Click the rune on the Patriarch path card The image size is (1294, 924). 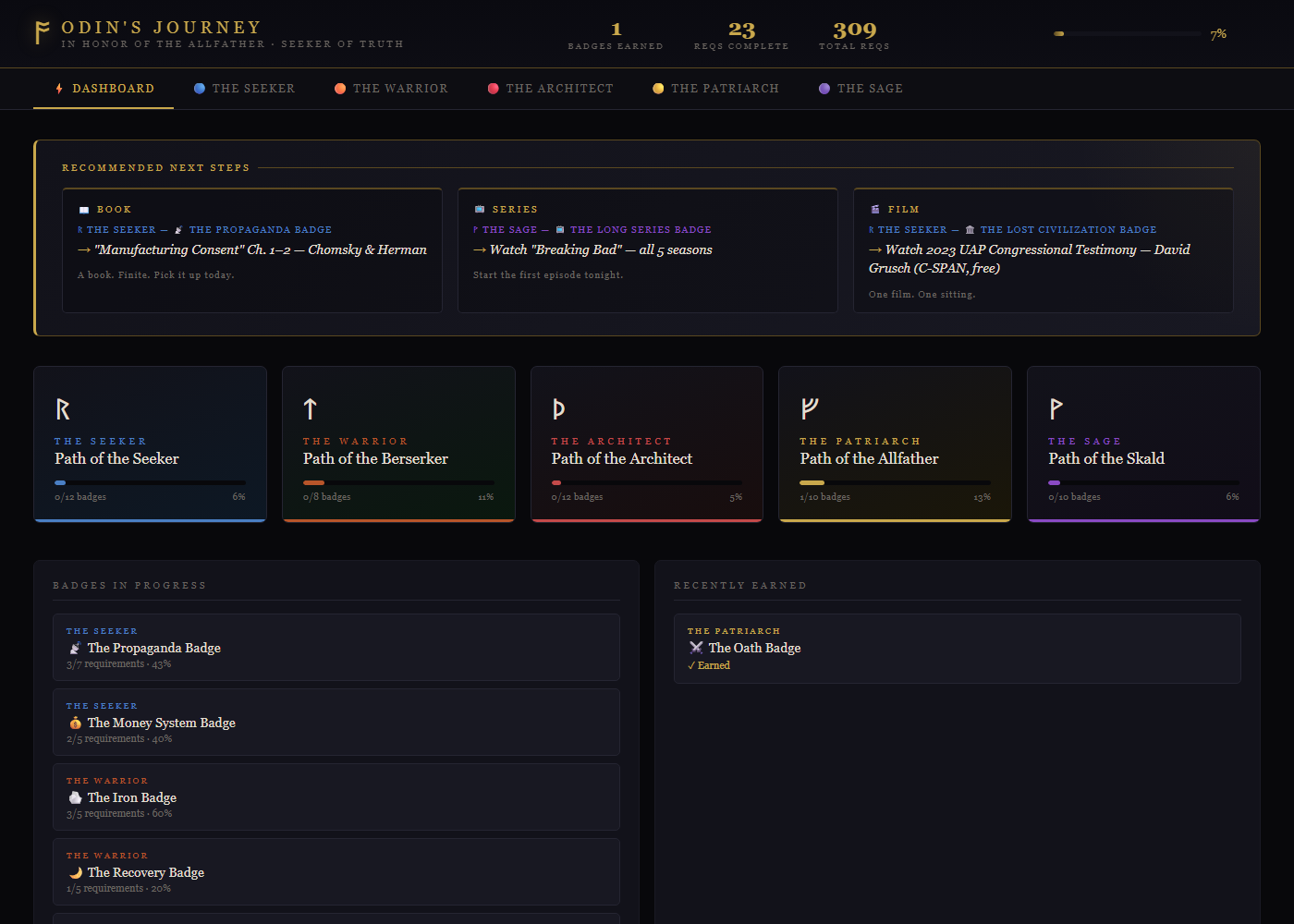(810, 408)
